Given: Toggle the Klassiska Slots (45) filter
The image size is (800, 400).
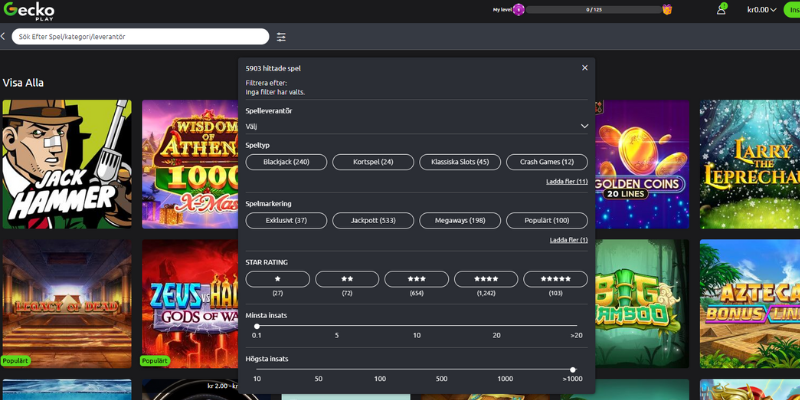Looking at the screenshot, I should (x=460, y=162).
